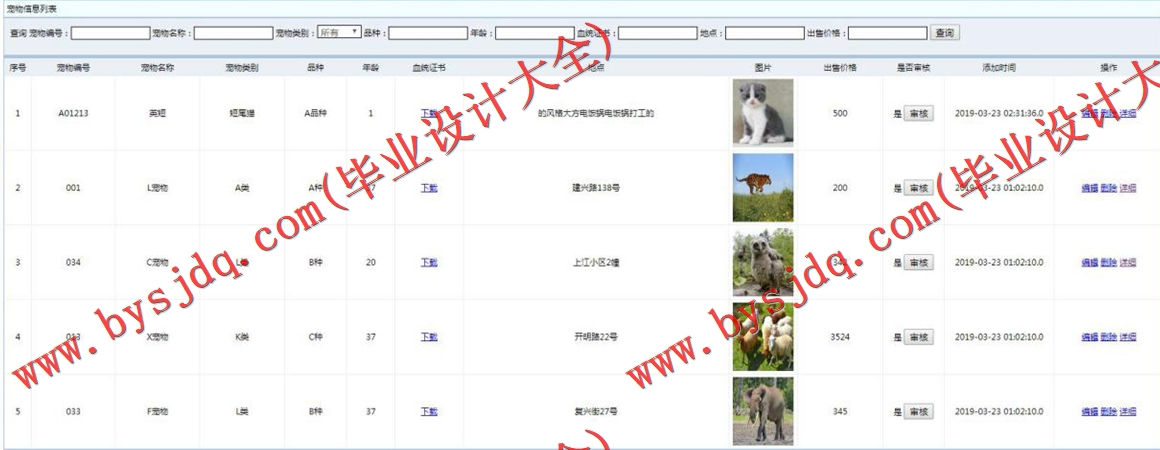Click the 宠物编号 column header
This screenshot has width=1160, height=450.
pyautogui.click(x=73, y=67)
